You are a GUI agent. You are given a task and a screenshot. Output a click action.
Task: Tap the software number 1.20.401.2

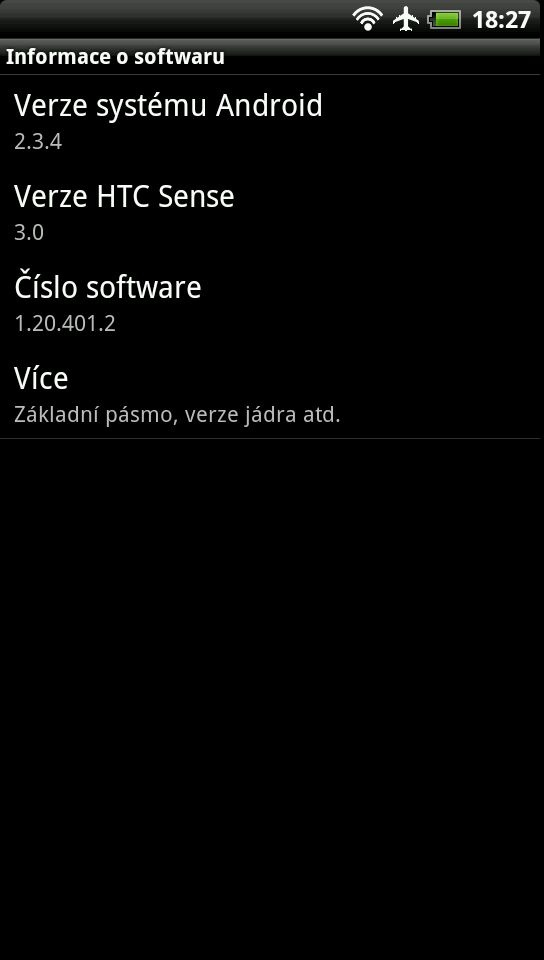[x=65, y=323]
